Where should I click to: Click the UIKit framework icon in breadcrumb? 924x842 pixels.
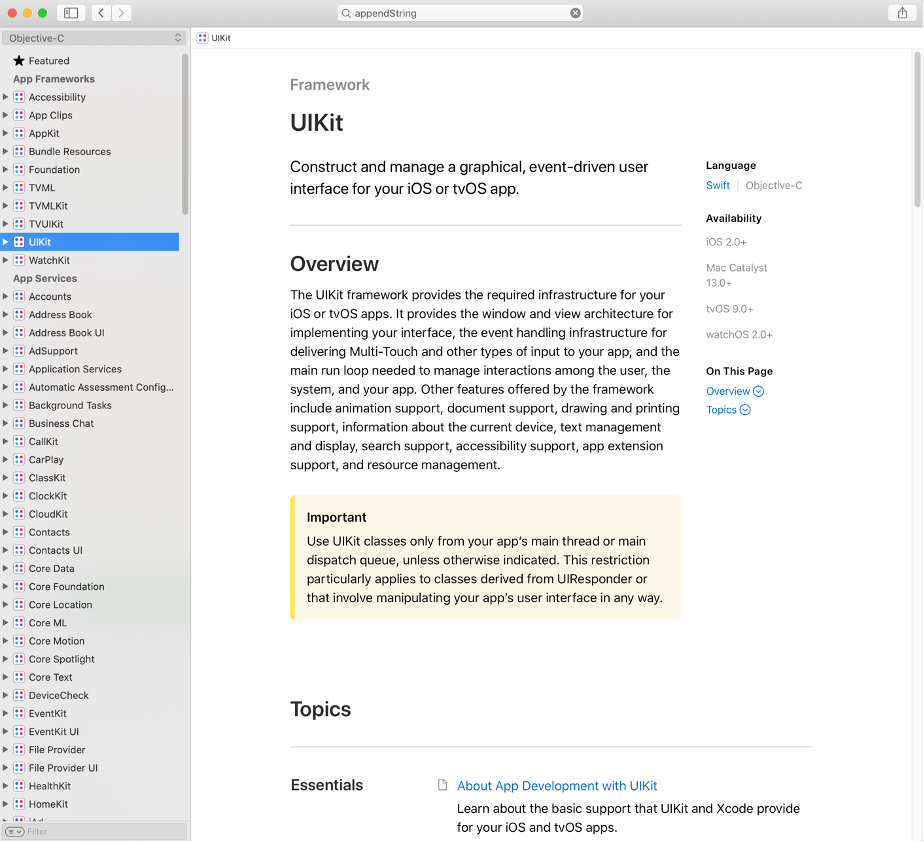[203, 38]
